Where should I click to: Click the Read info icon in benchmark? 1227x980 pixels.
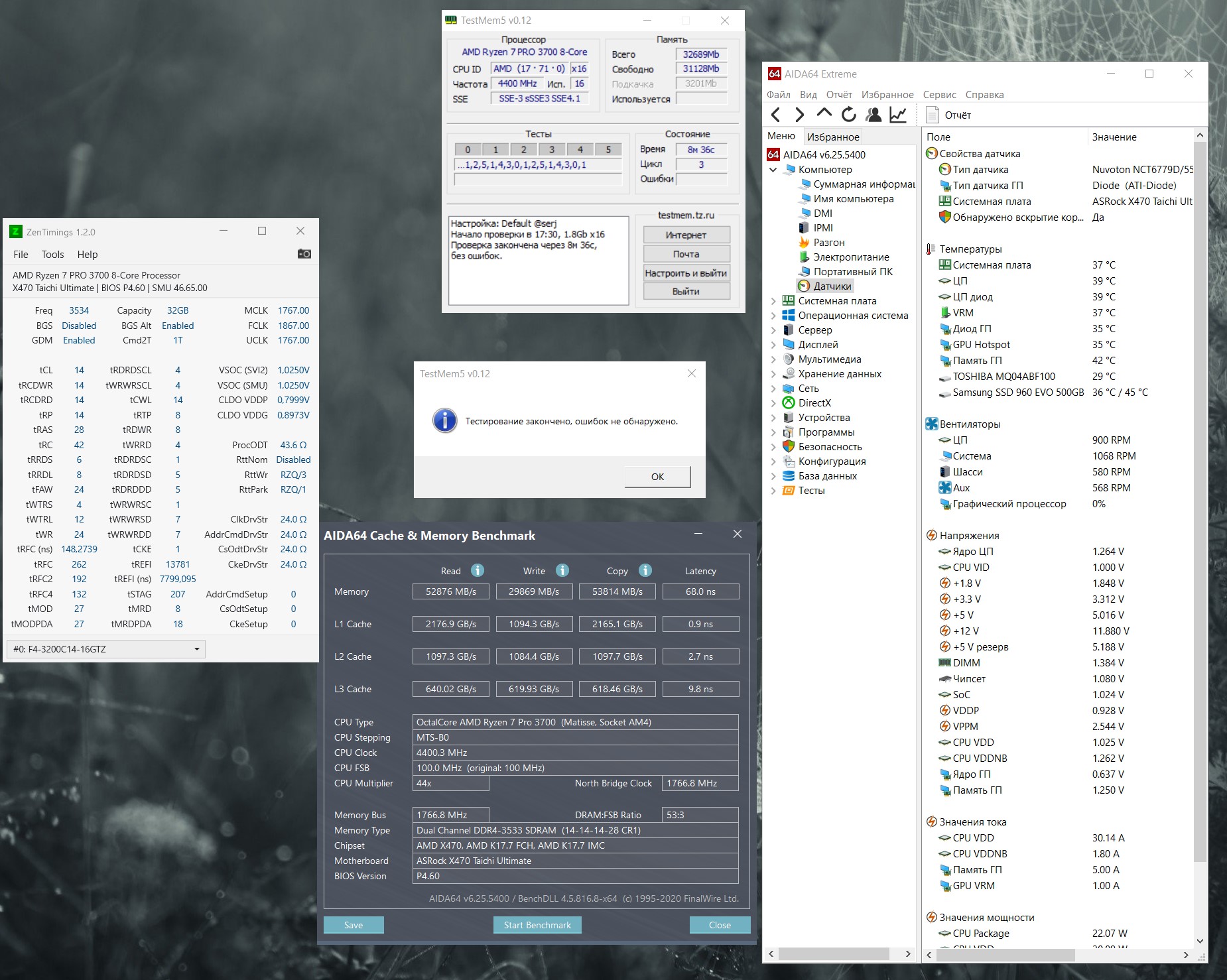point(478,570)
